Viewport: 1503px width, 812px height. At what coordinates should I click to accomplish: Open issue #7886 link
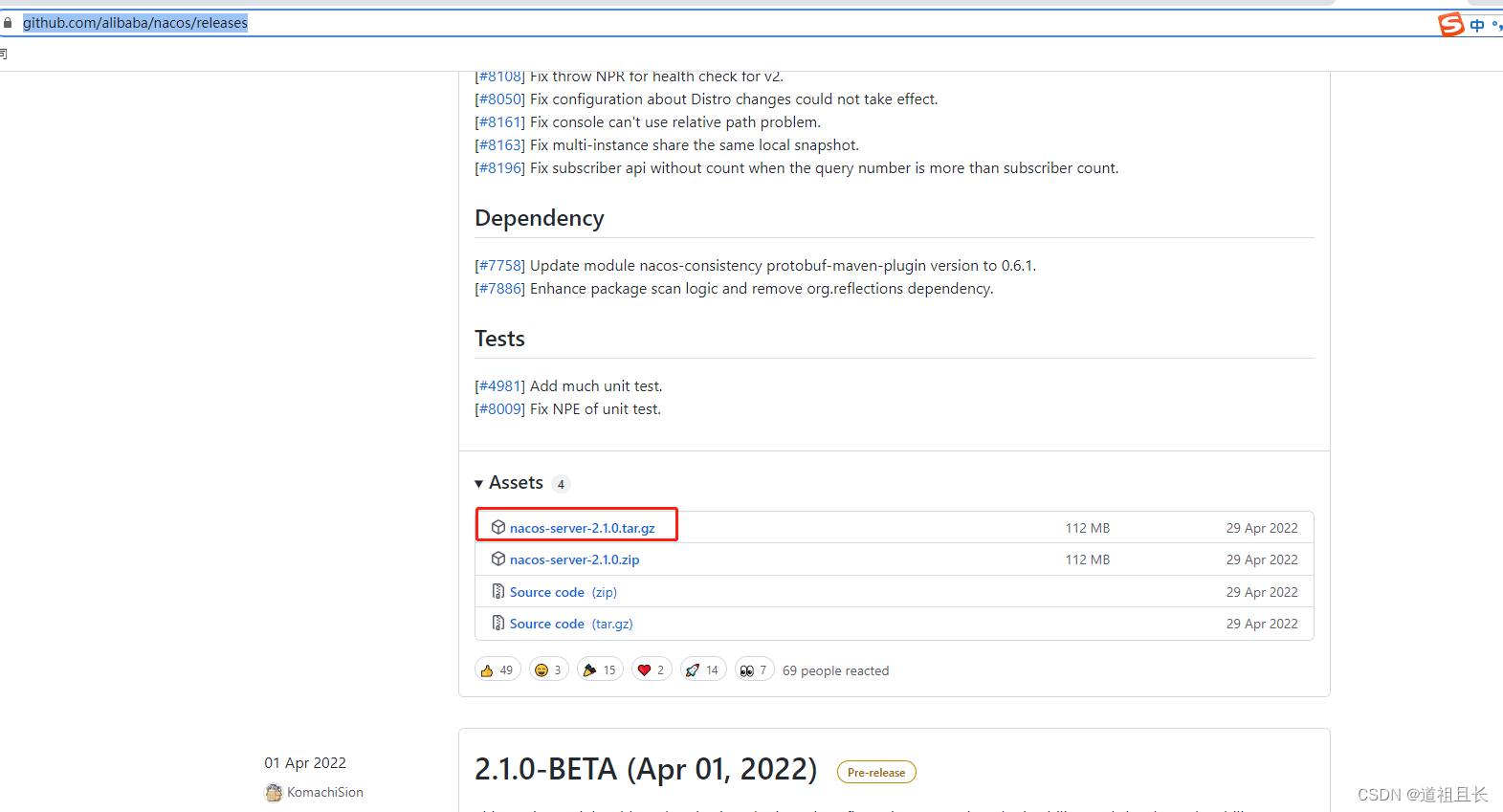[499, 289]
